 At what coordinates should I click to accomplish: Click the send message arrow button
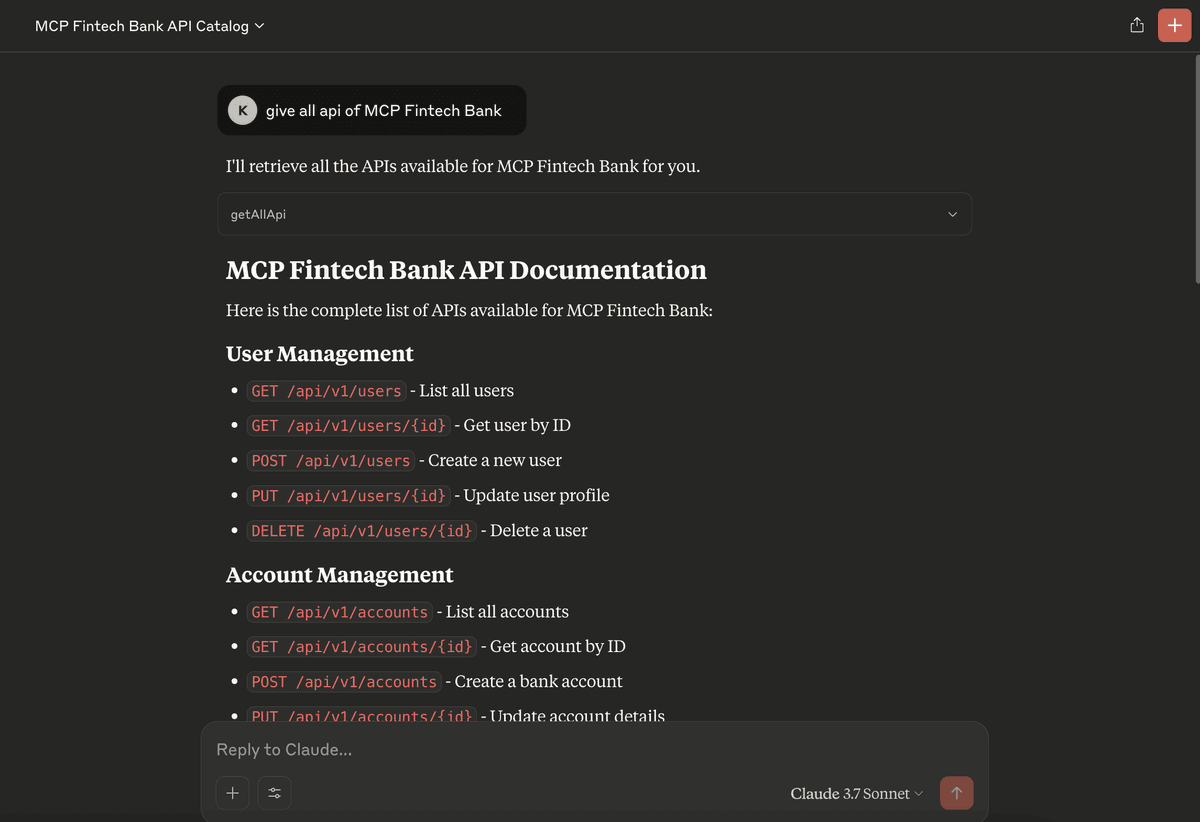pyautogui.click(x=957, y=793)
